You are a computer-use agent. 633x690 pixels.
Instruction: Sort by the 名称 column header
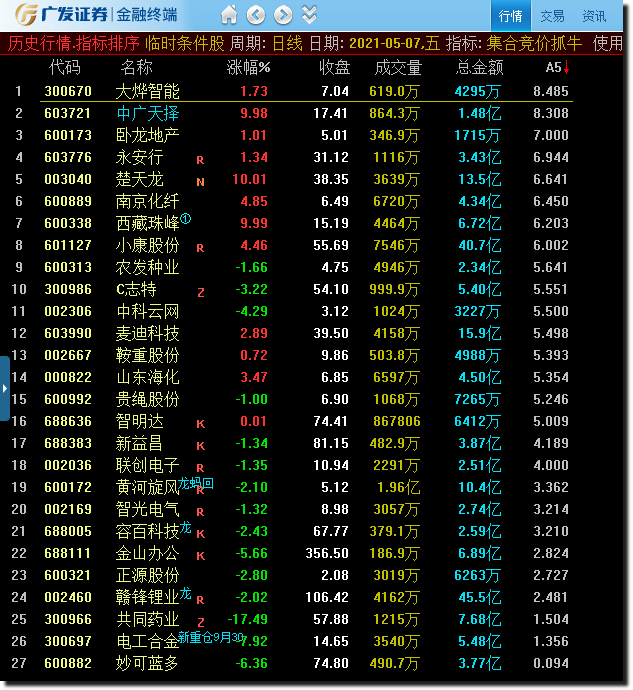coord(136,67)
